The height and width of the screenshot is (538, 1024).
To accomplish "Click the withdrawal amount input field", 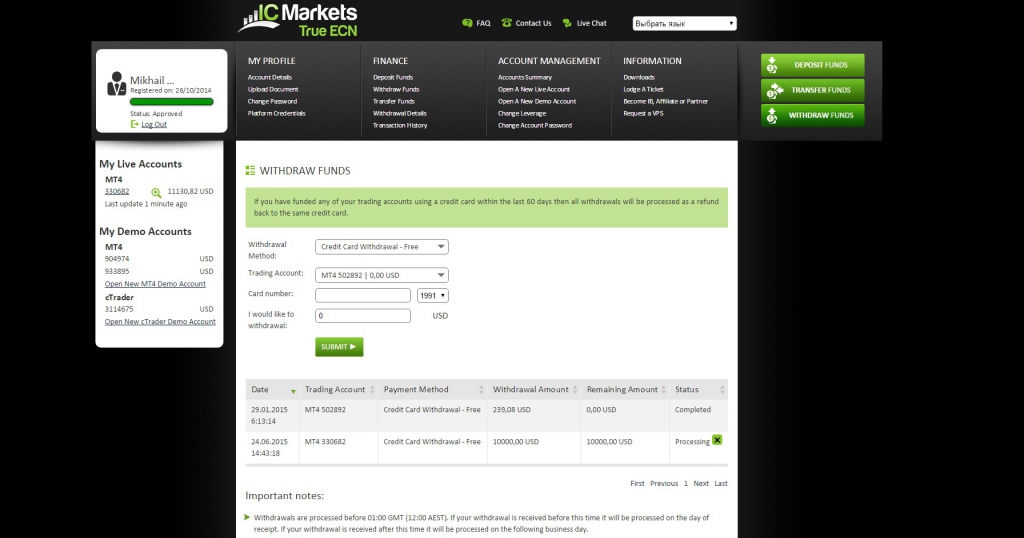I will tap(363, 315).
